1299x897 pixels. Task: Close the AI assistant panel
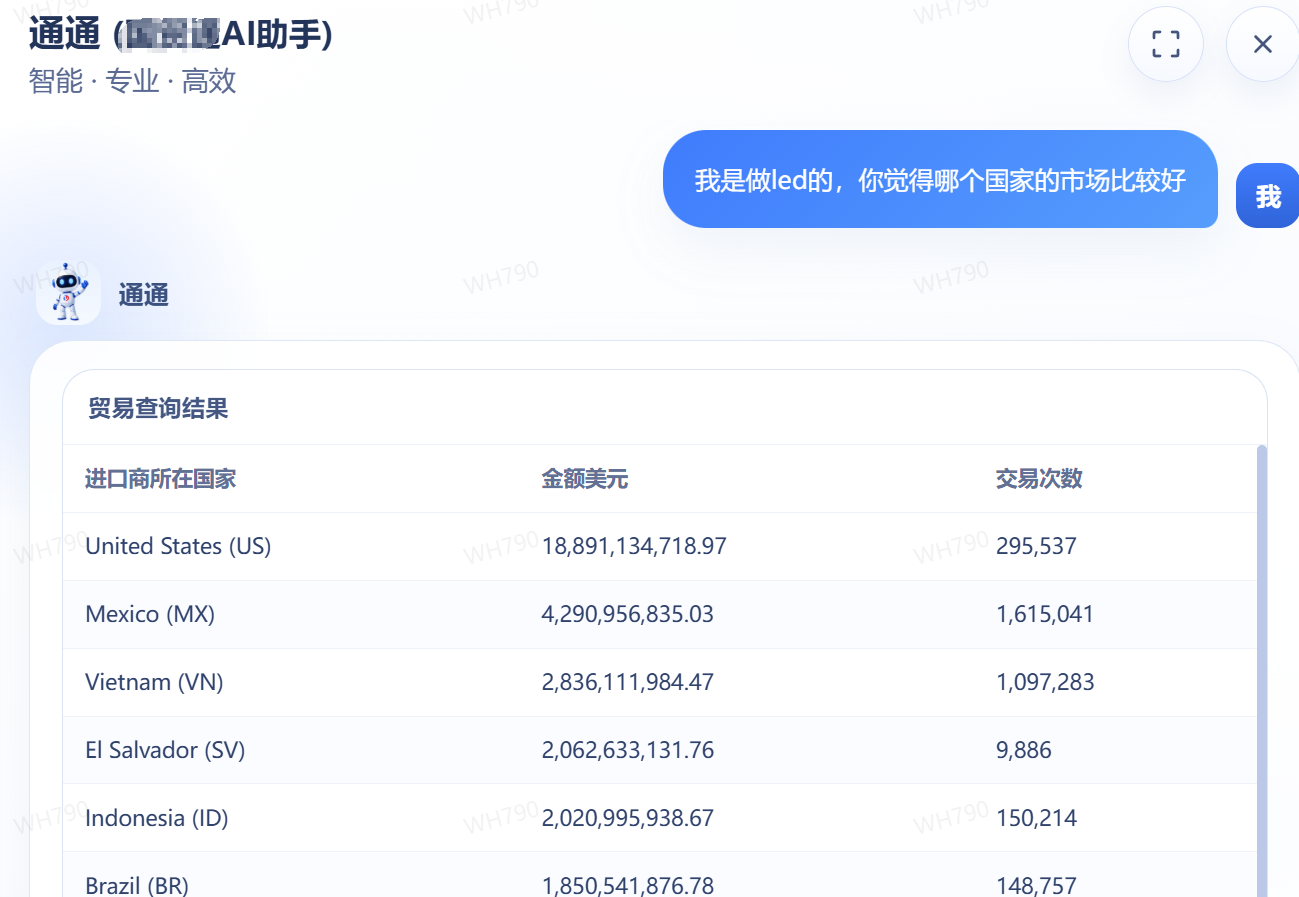(1262, 44)
